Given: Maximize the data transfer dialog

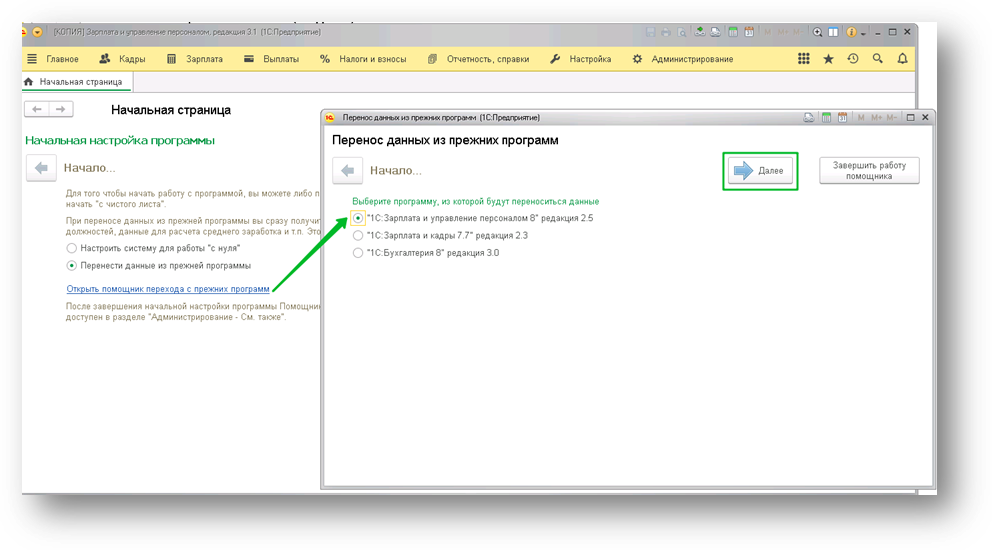Looking at the screenshot, I should point(910,118).
